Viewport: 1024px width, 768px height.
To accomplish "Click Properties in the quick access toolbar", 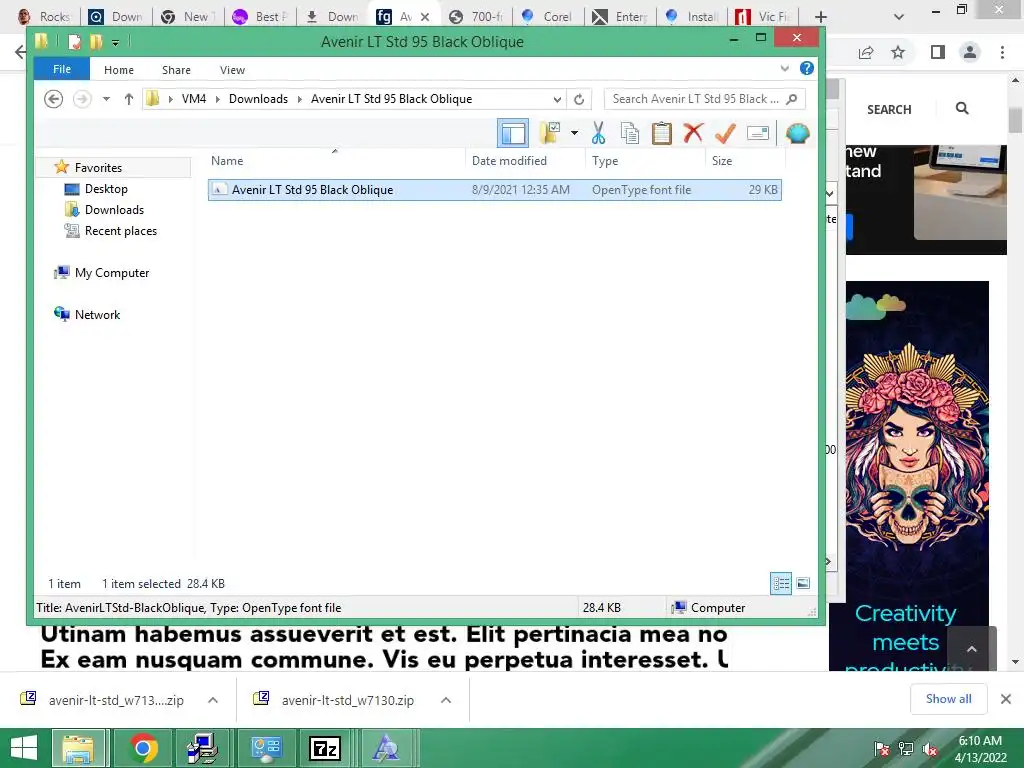I will (74, 42).
